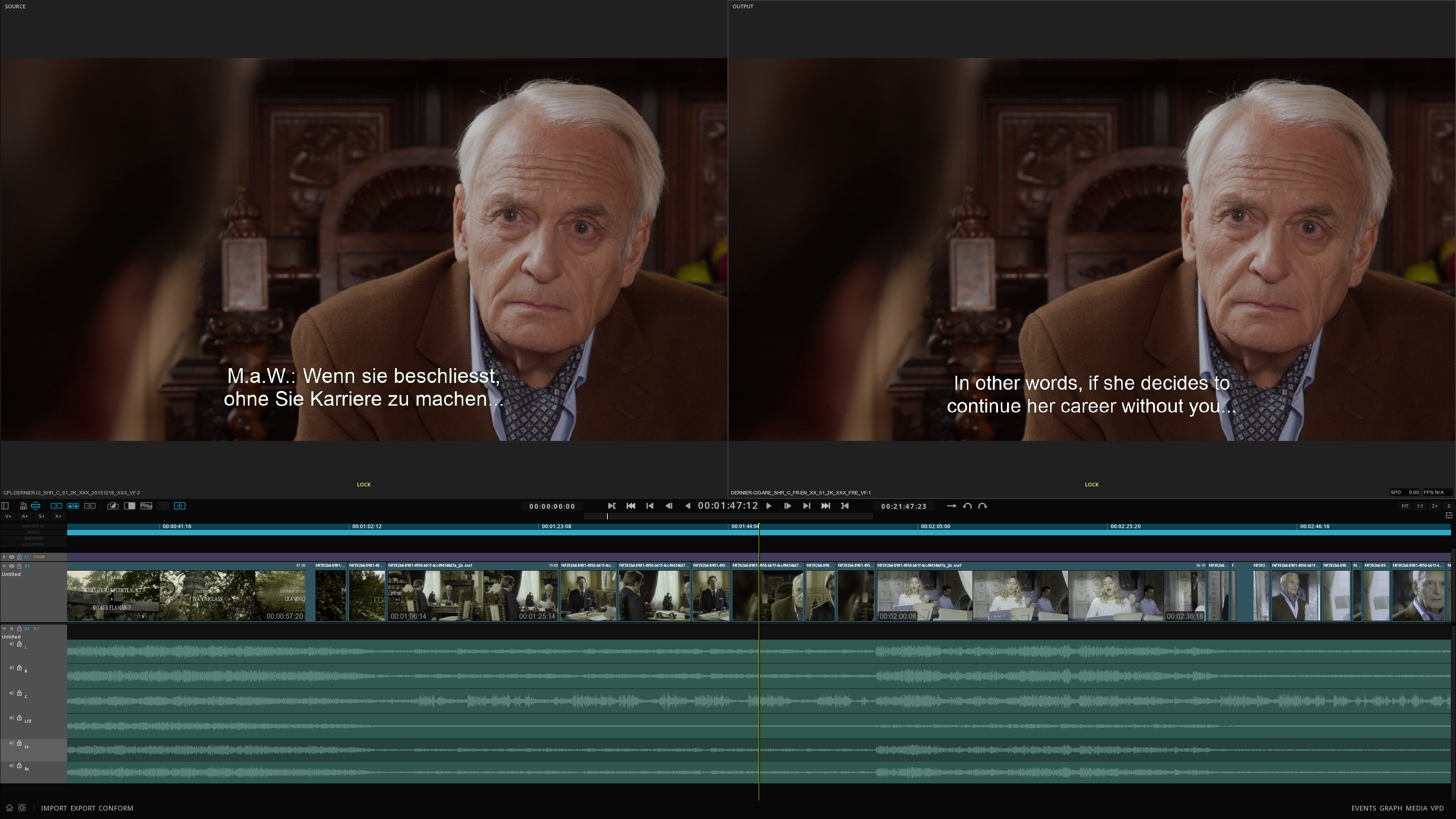Undo the last action
This screenshot has height=819, width=1456.
[967, 506]
